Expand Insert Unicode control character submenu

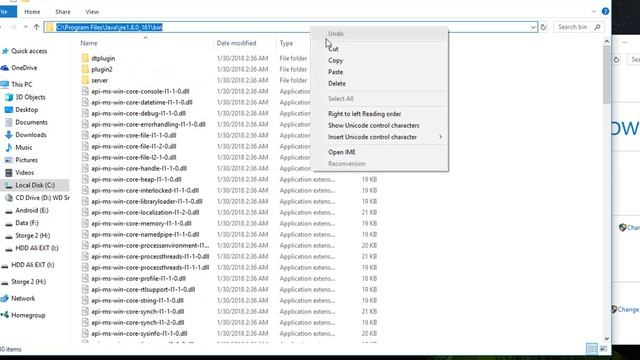(379, 137)
